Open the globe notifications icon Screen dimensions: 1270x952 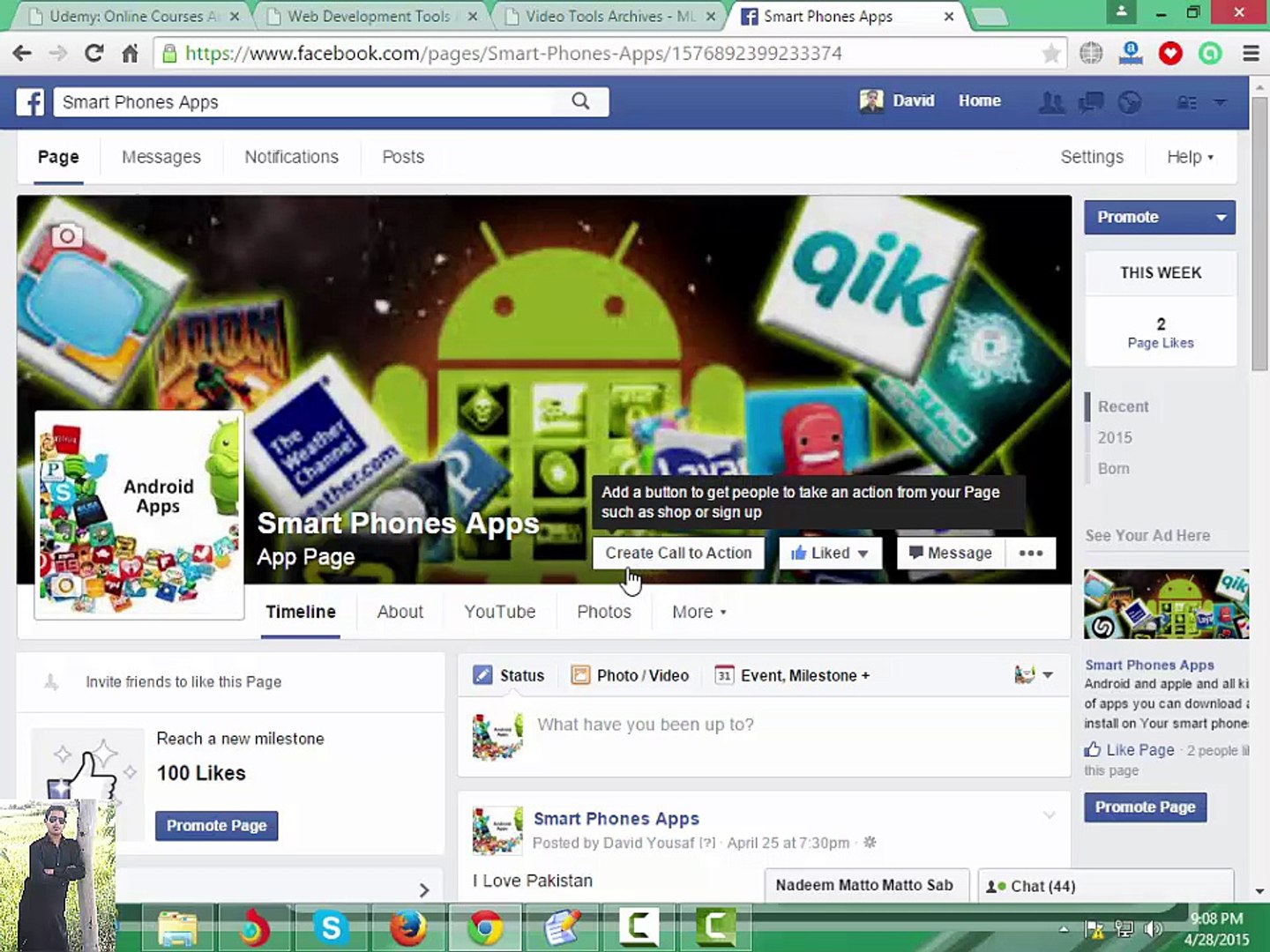point(1130,102)
